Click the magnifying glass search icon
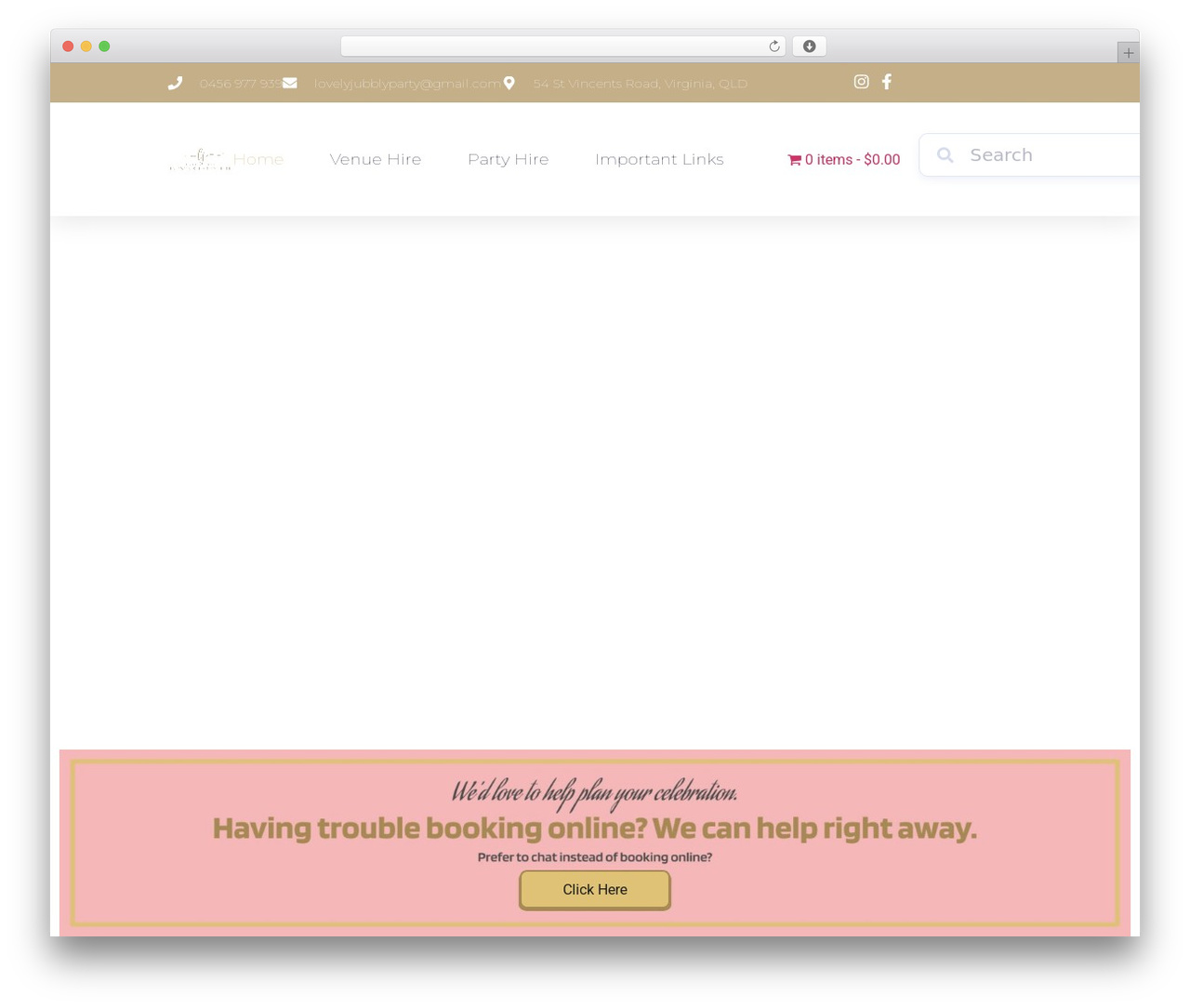The width and height of the screenshot is (1190, 1008). 945,155
